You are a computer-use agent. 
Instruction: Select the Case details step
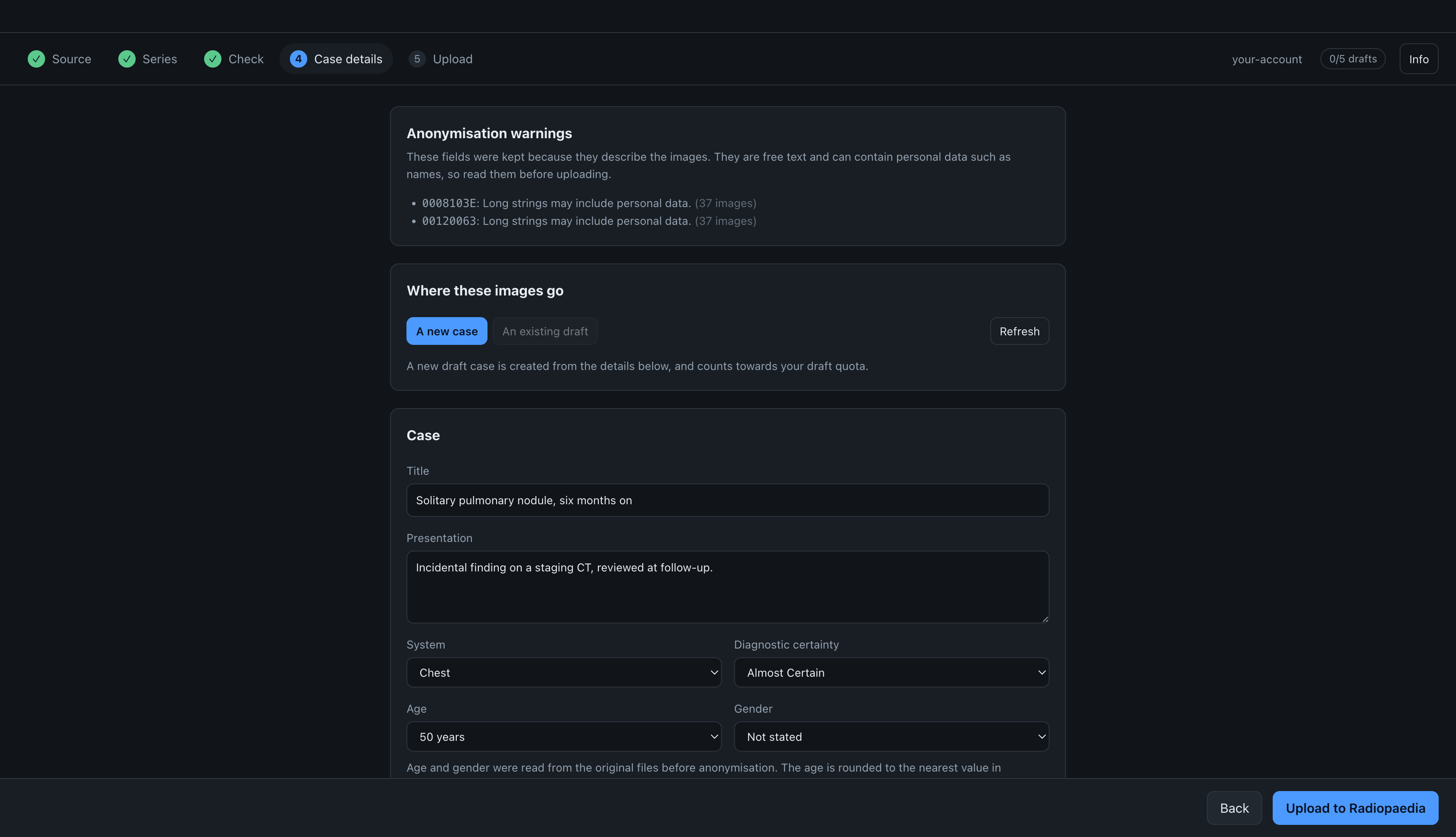point(336,58)
